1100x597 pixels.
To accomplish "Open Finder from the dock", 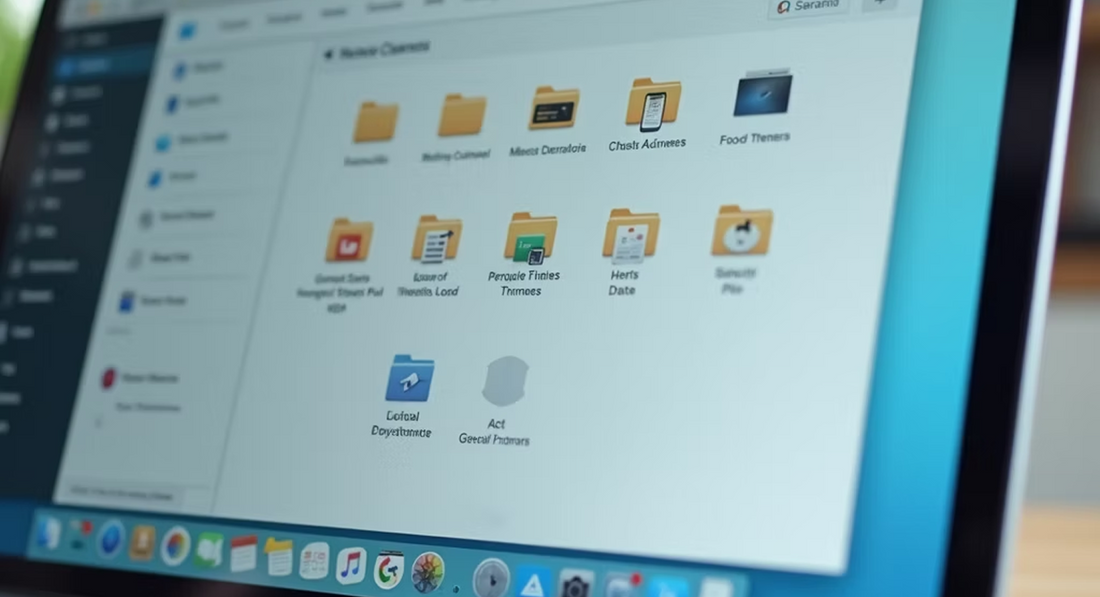I will pos(47,535).
